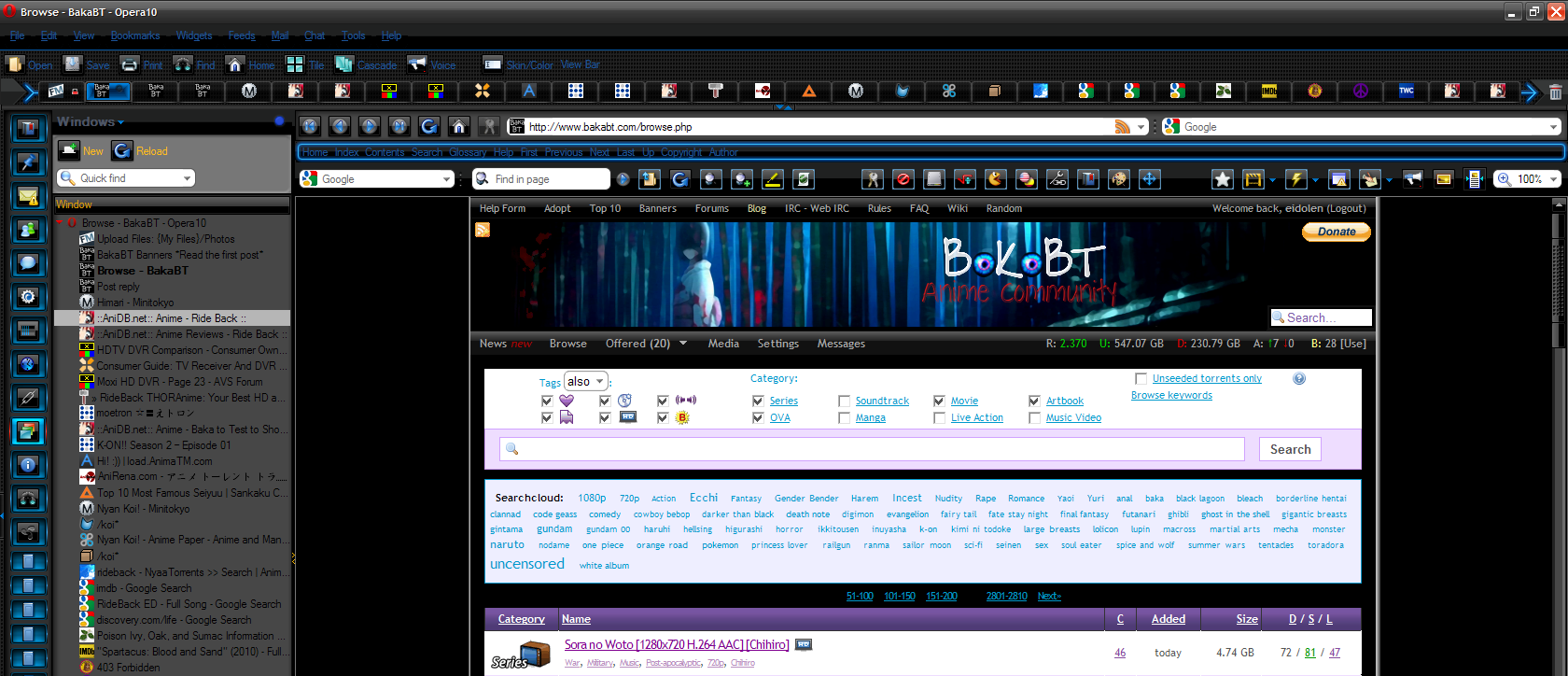Click the wand key icon beside address bar
Screen dimensions: 1568x676
click(488, 126)
